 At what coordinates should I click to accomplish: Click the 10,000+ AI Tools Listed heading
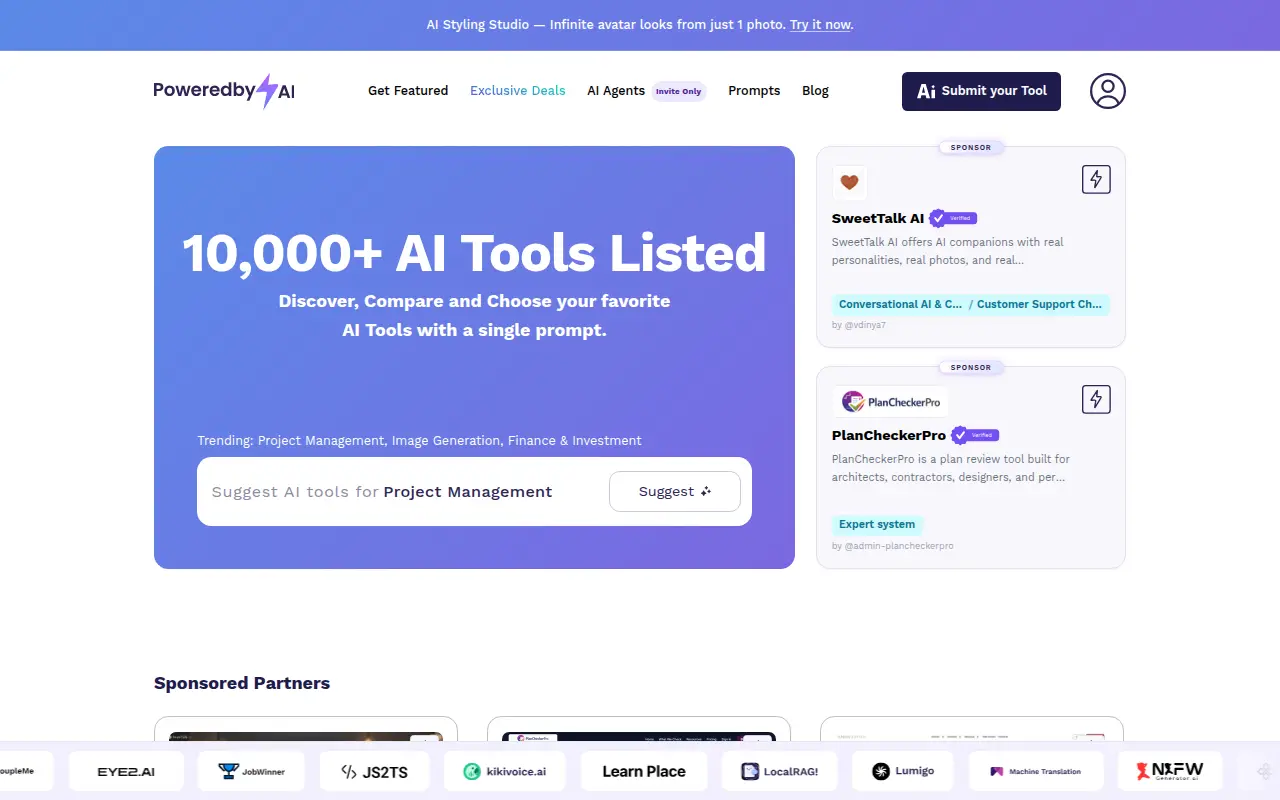[x=474, y=253]
